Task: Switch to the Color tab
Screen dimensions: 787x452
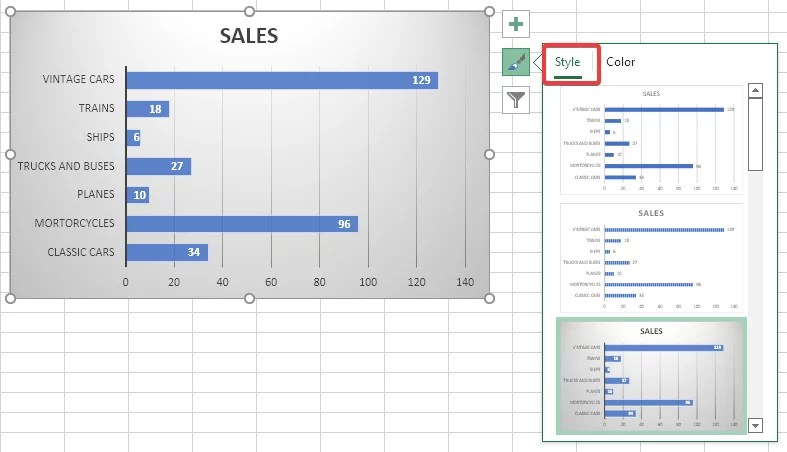Action: tap(620, 62)
